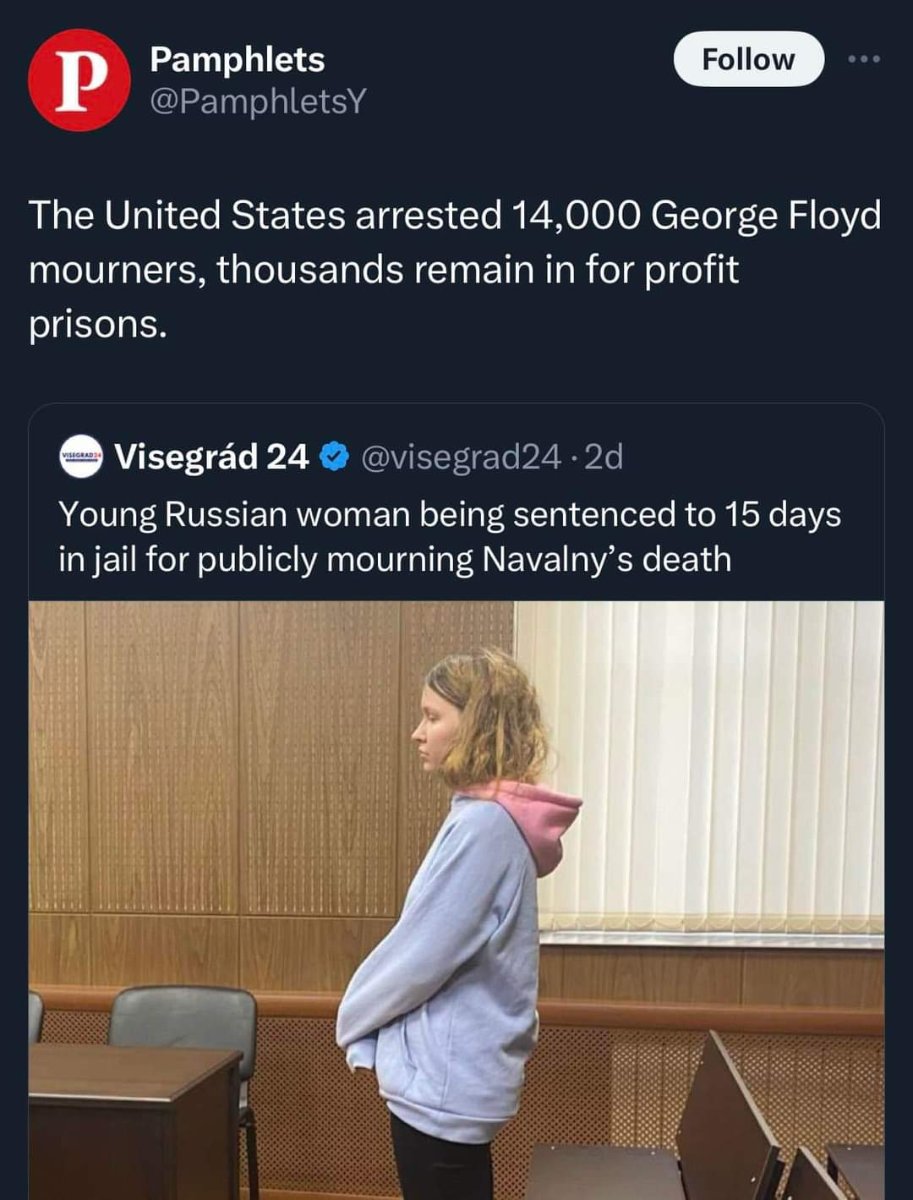Image resolution: width=913 pixels, height=1200 pixels.
Task: Click the window blinds in the photo
Action: click(x=700, y=760)
